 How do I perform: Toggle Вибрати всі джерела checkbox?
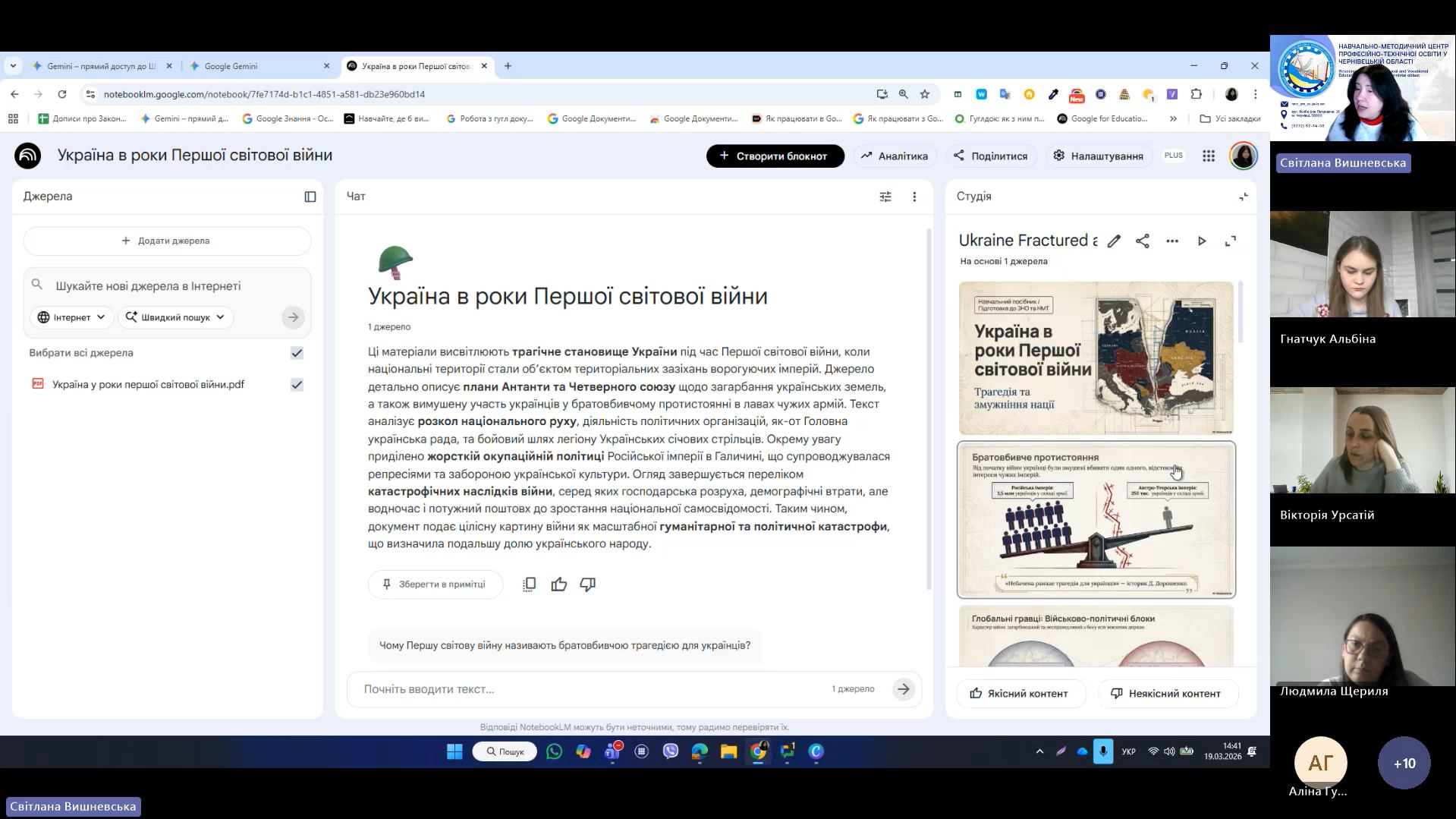(297, 353)
